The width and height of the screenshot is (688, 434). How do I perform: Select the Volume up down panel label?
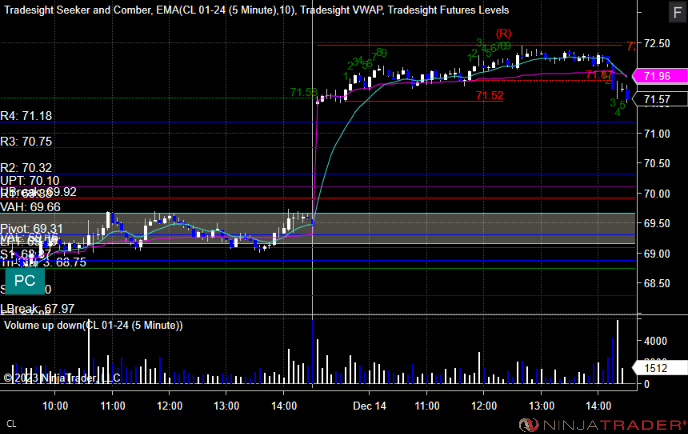point(93,325)
